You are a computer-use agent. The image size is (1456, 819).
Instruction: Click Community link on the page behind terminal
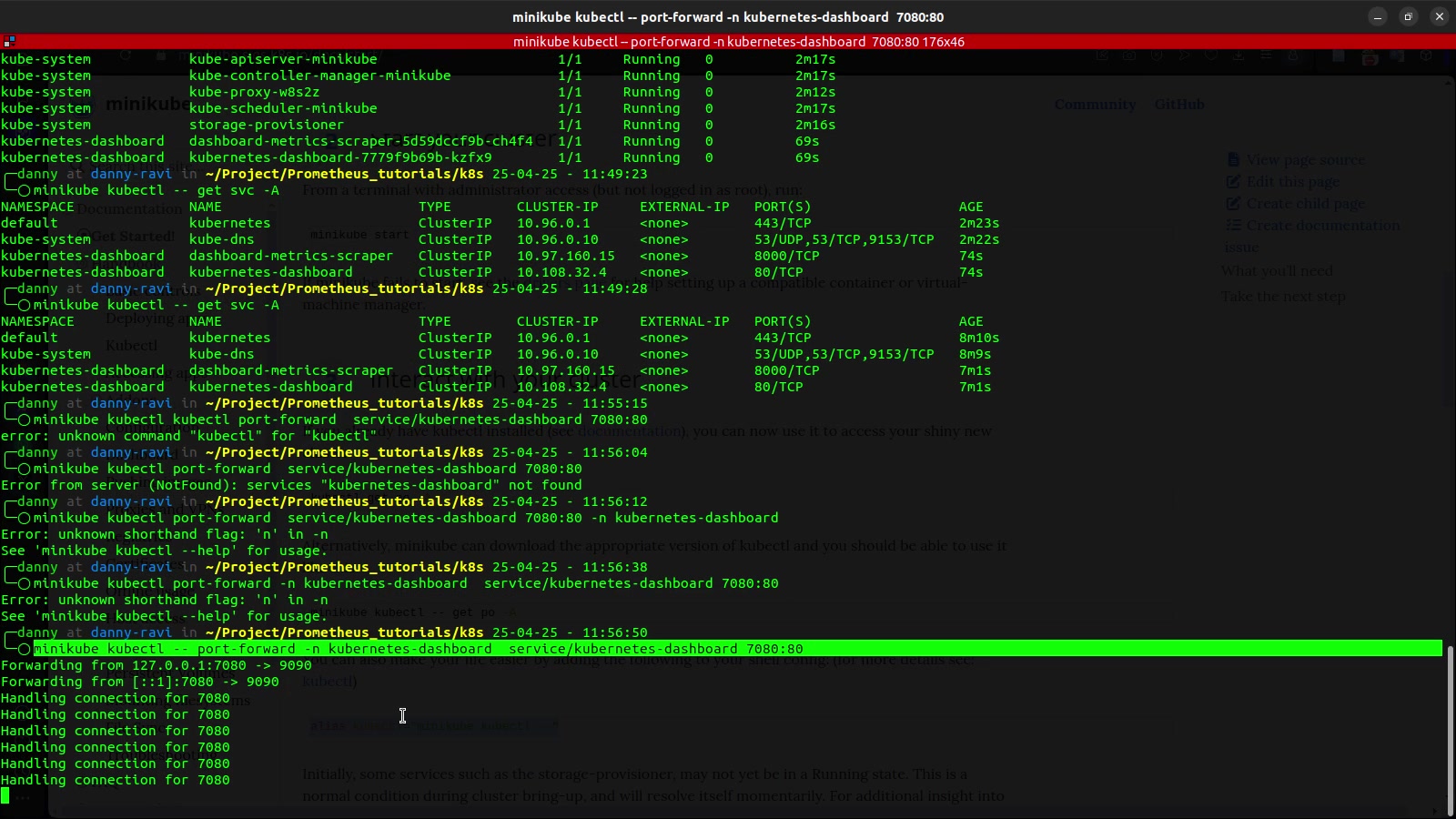(1095, 105)
